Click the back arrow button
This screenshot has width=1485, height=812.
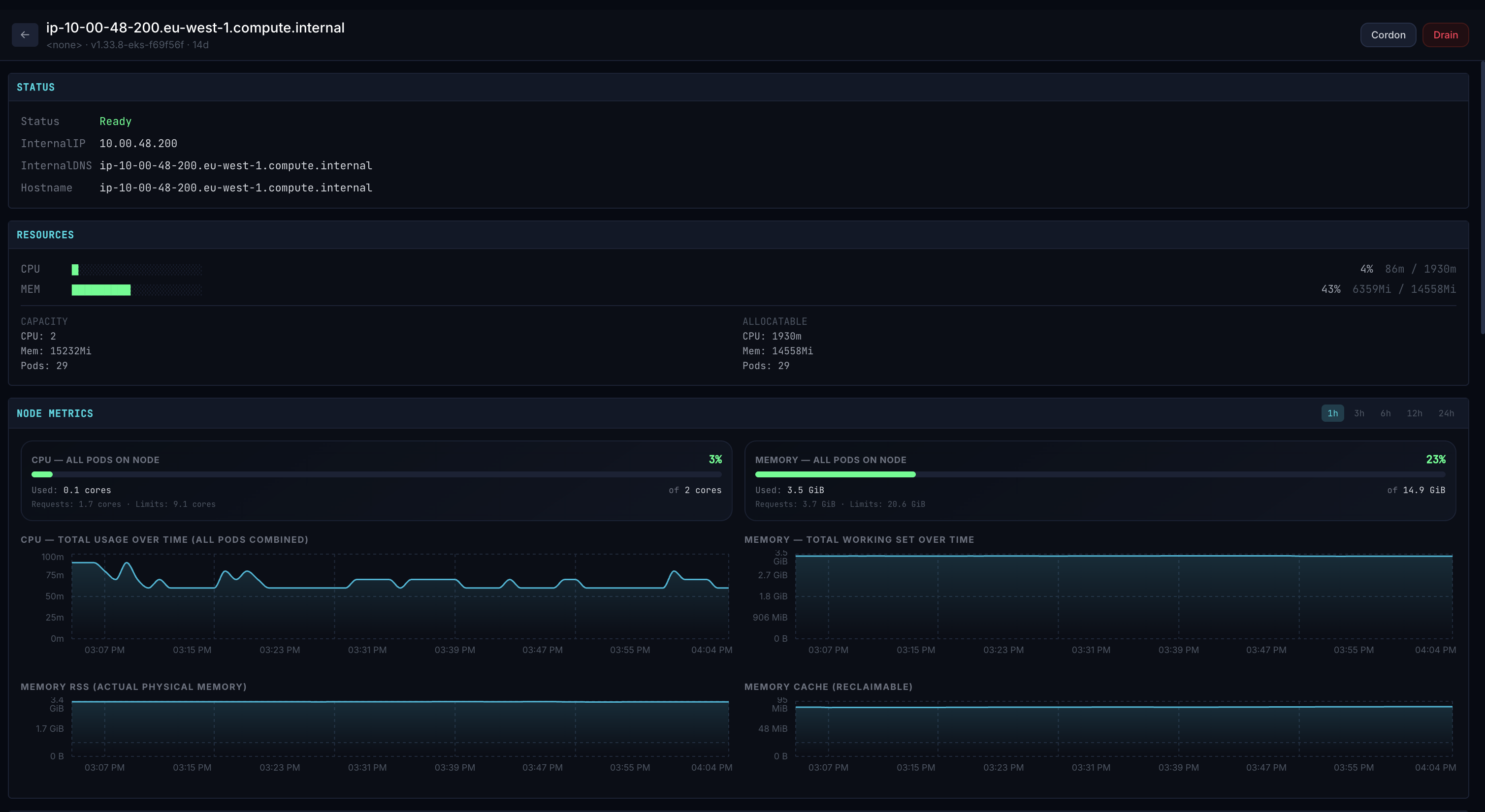tap(25, 34)
